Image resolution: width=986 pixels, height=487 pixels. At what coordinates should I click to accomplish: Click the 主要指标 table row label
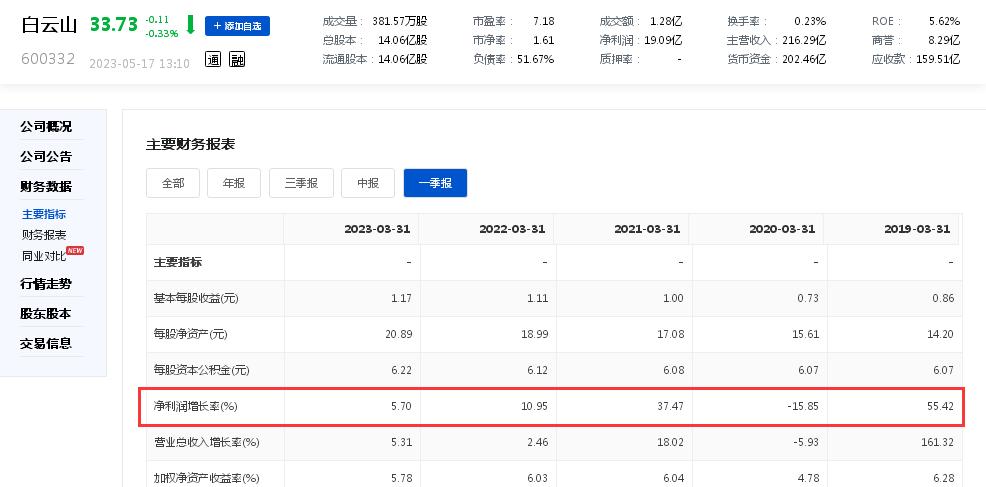(x=178, y=262)
